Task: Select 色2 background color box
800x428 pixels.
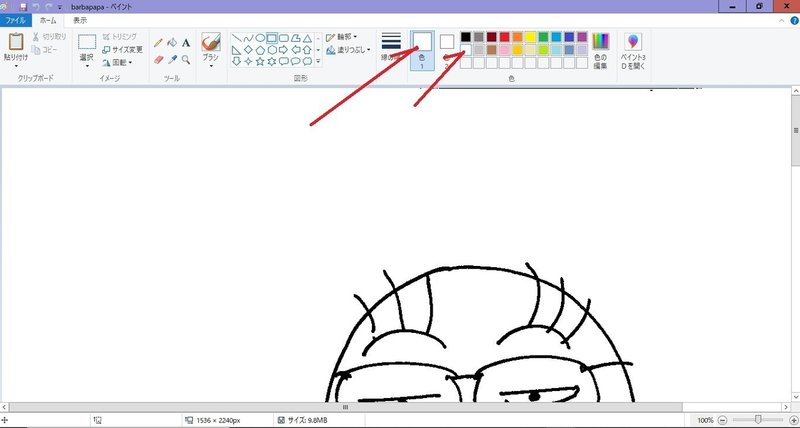Action: pos(446,50)
